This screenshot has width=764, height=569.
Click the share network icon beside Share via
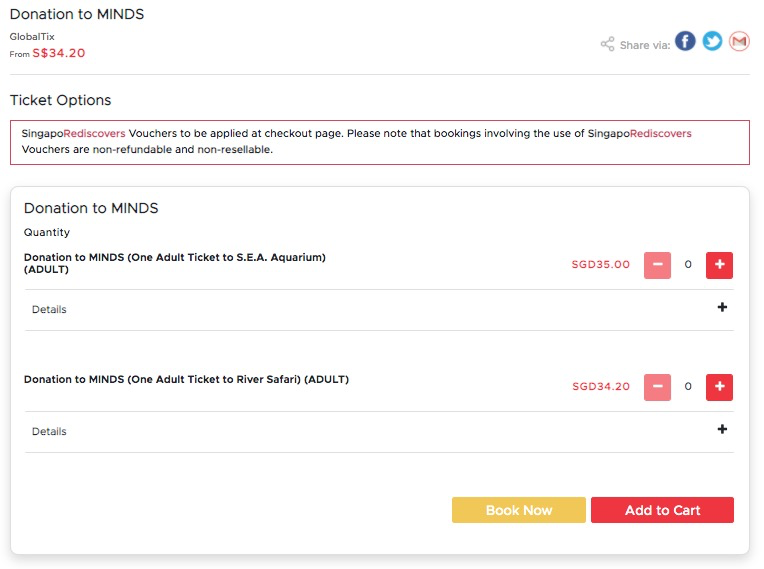click(607, 44)
